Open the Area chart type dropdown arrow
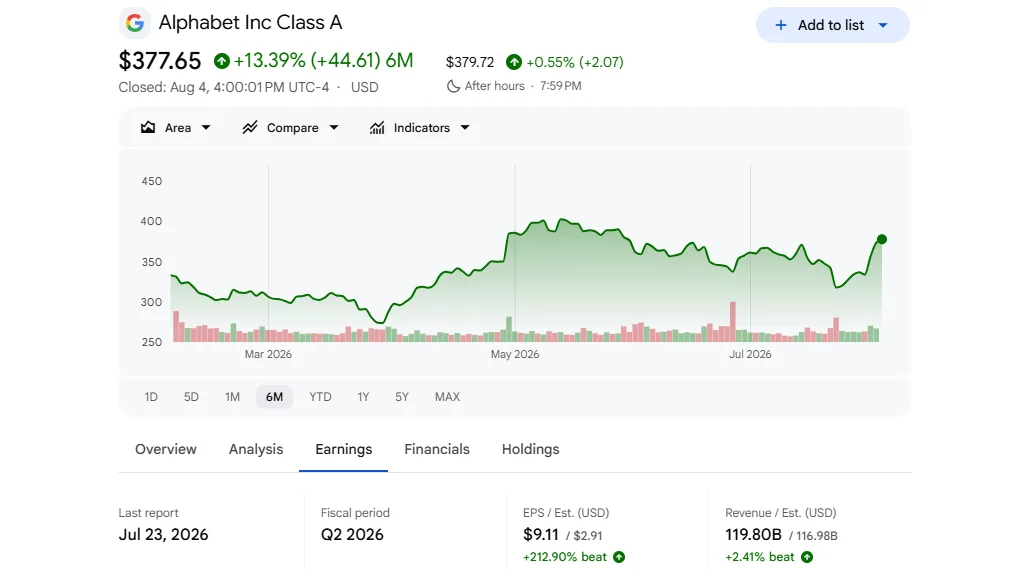 pos(206,128)
